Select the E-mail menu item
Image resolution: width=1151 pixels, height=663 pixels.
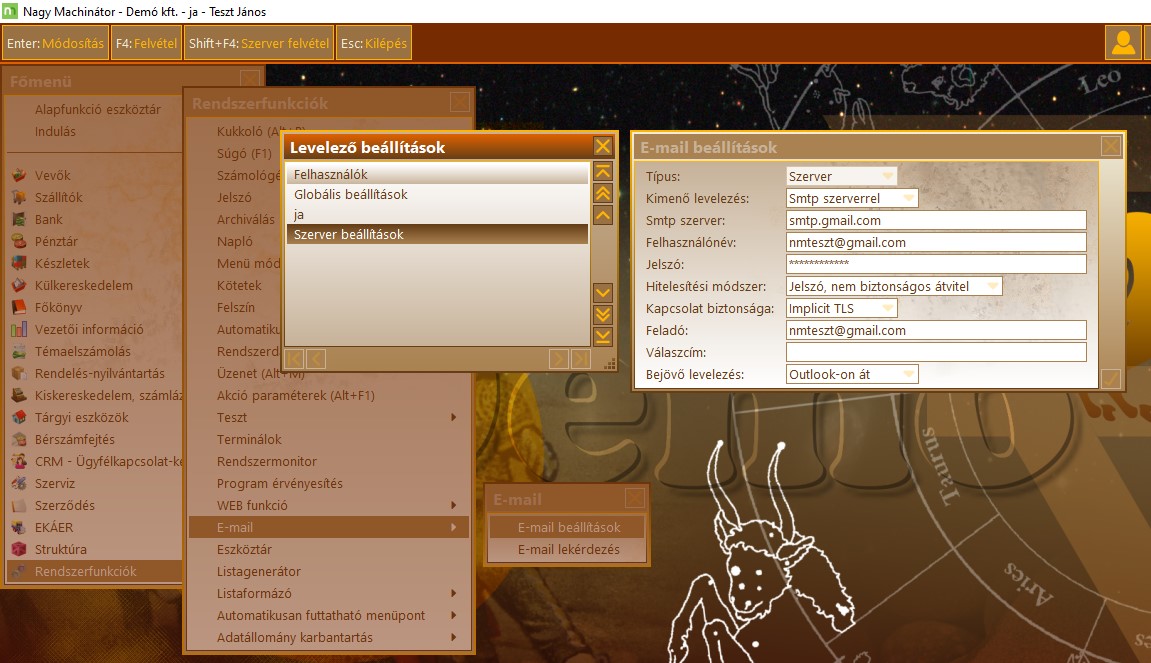[328, 528]
